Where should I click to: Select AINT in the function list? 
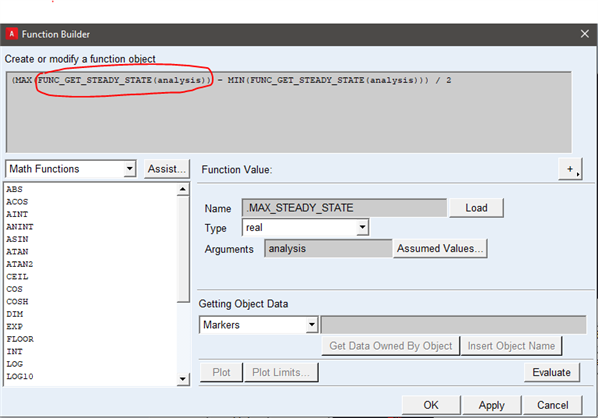pos(17,214)
